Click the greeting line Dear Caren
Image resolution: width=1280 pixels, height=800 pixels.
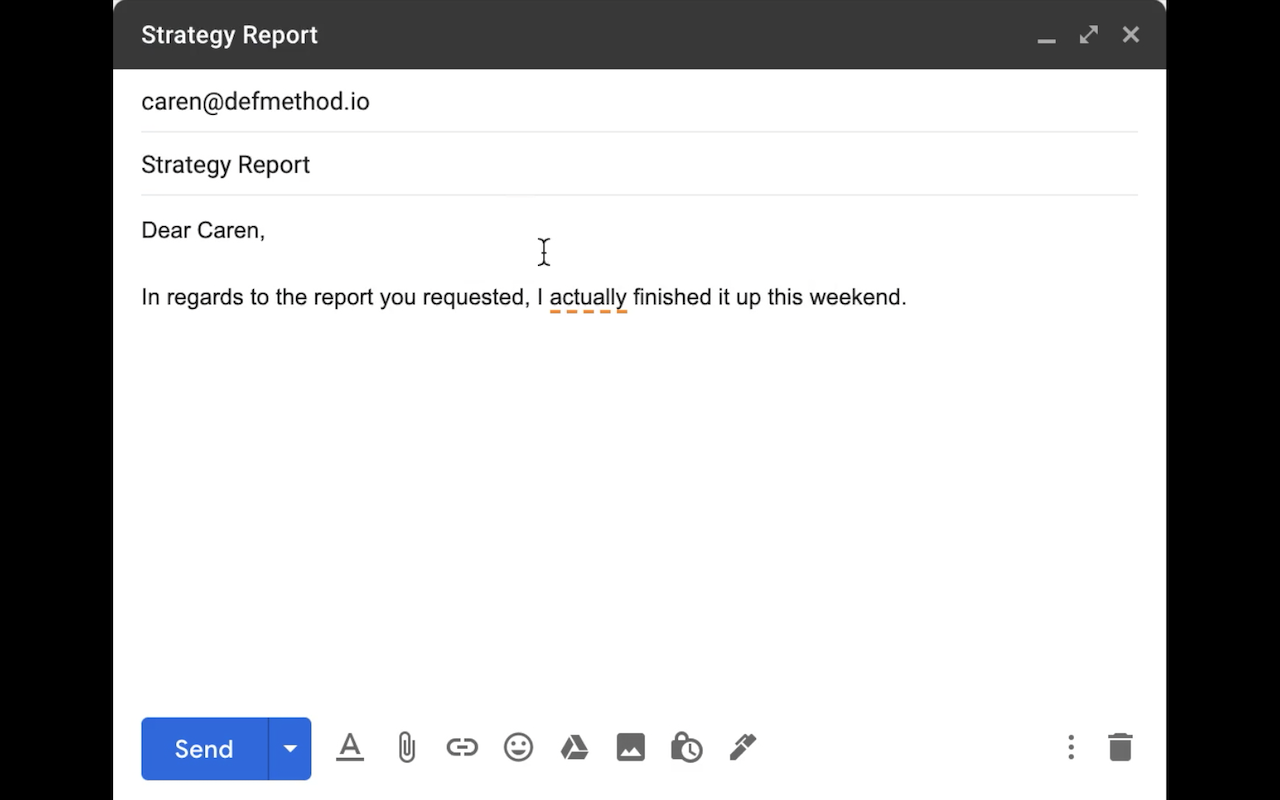203,230
